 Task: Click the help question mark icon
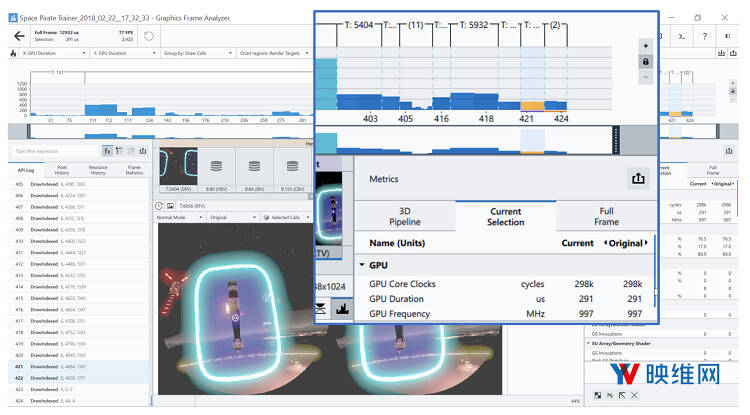coord(703,36)
